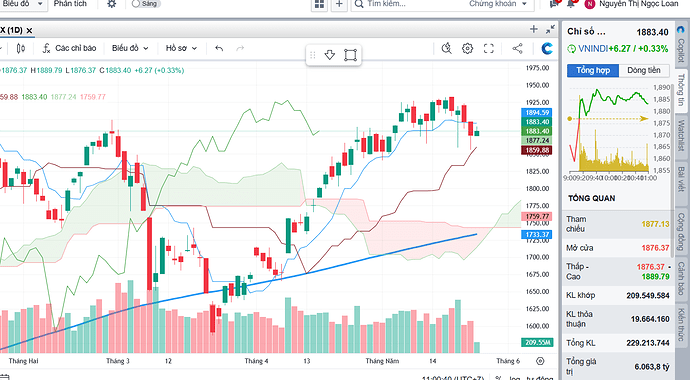Viewport: 690px width, 380px height.
Task: Open the notifications bell
Action: point(571,4)
